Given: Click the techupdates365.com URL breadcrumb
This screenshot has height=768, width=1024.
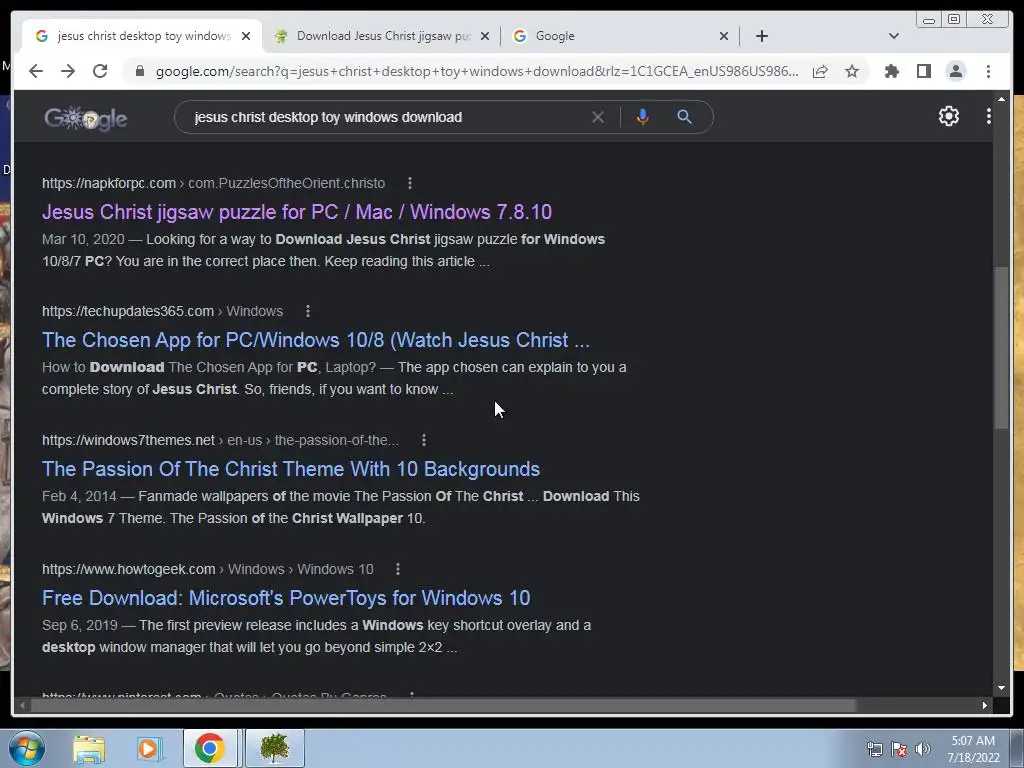Looking at the screenshot, I should tap(163, 312).
